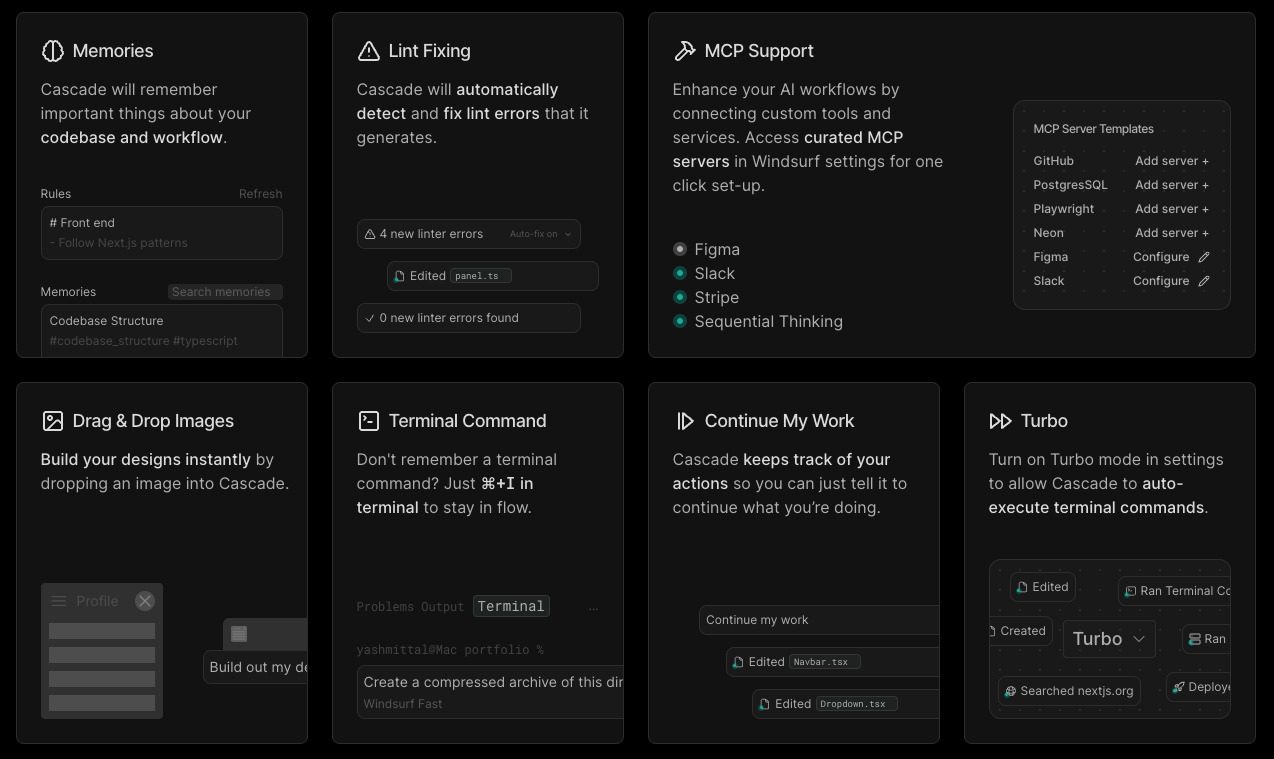Open the terminal panel overflow ellipsis menu
This screenshot has width=1274, height=759.
(x=593, y=607)
